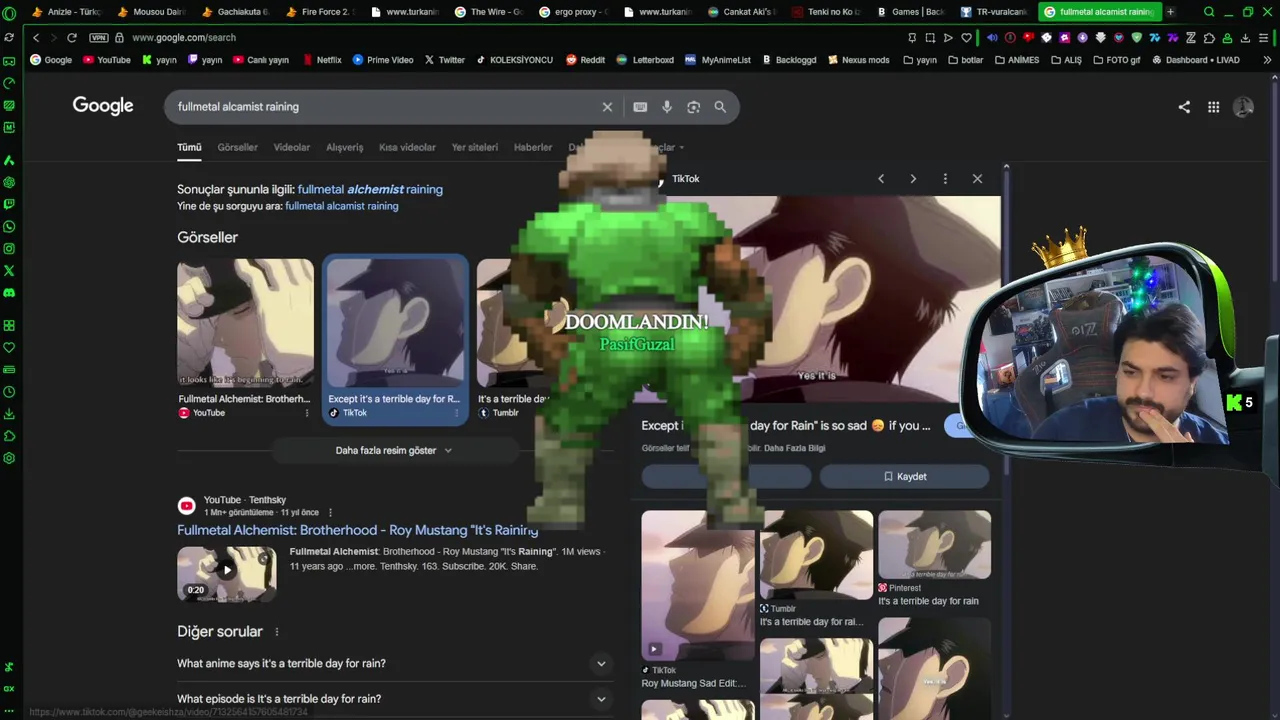Open WhatsApp in the Opera sidebar

point(9,226)
